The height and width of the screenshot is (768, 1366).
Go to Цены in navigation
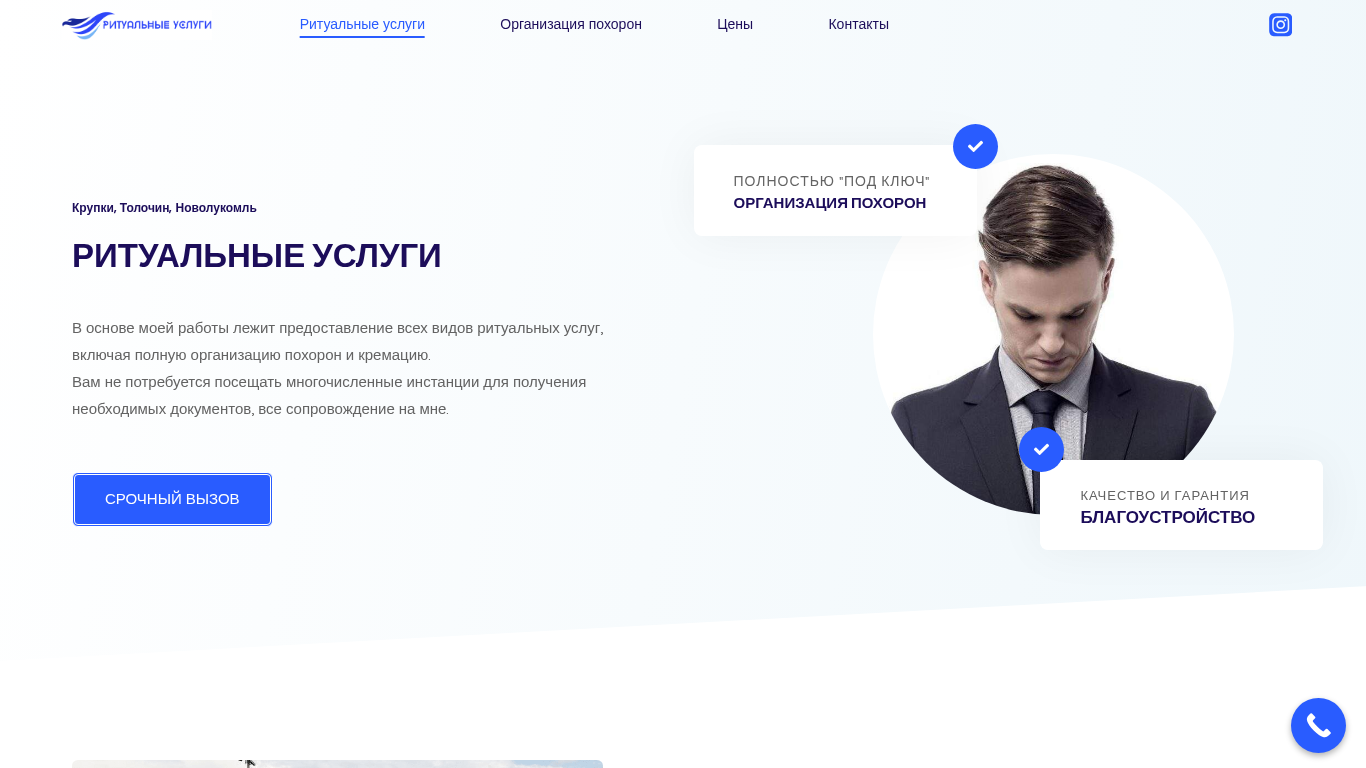[735, 24]
